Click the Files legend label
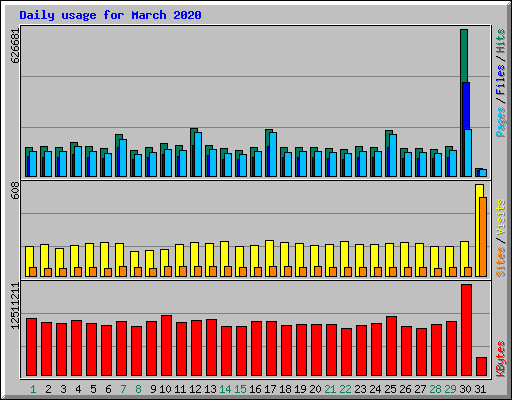The width and height of the screenshot is (512, 400). click(501, 79)
